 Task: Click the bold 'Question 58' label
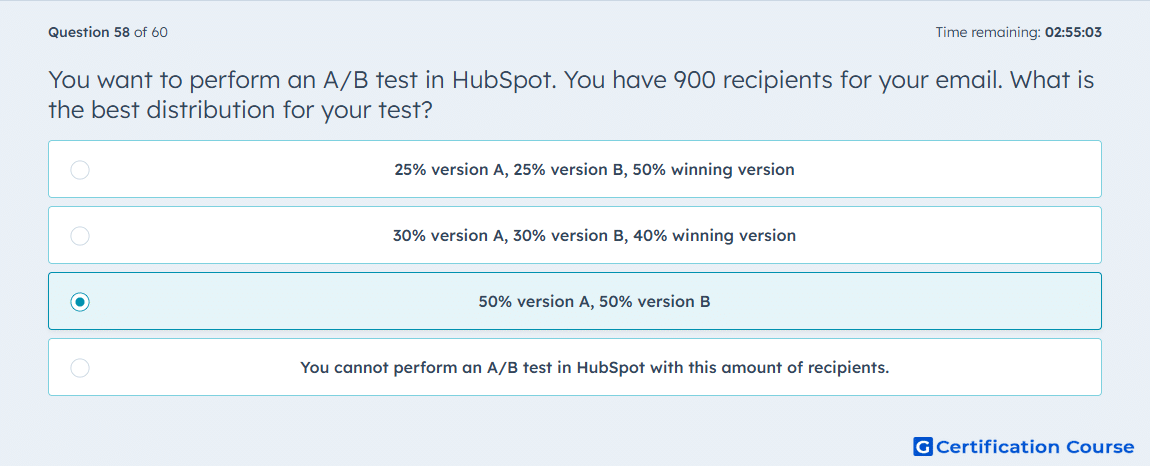tap(89, 32)
